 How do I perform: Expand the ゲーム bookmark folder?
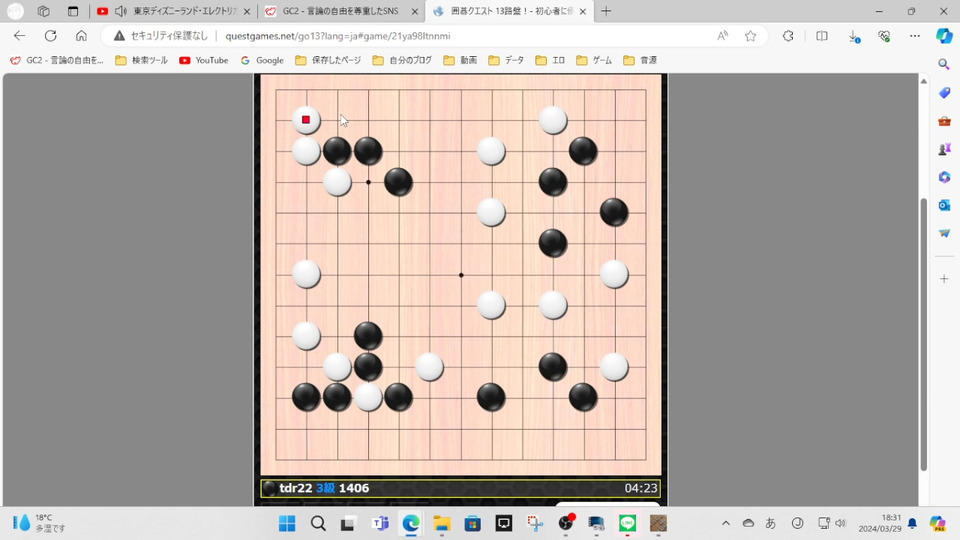pyautogui.click(x=594, y=60)
